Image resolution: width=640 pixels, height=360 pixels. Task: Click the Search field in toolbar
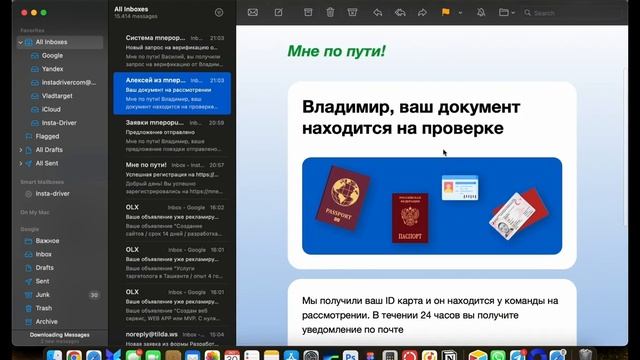point(573,13)
